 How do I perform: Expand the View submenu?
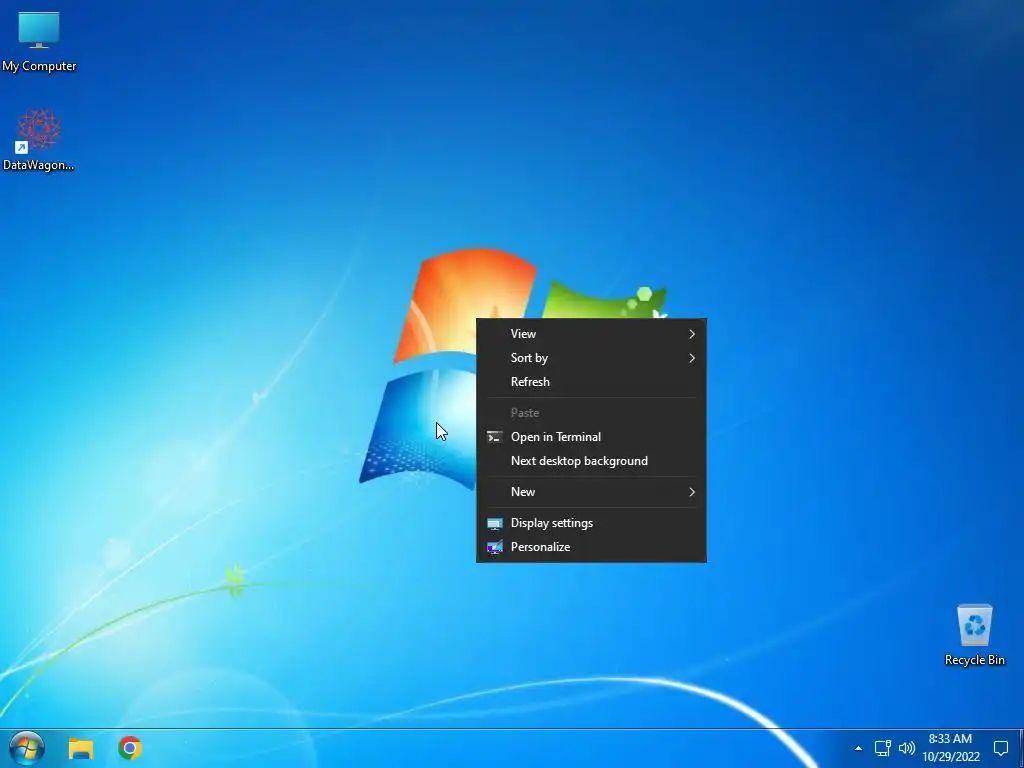(x=591, y=334)
